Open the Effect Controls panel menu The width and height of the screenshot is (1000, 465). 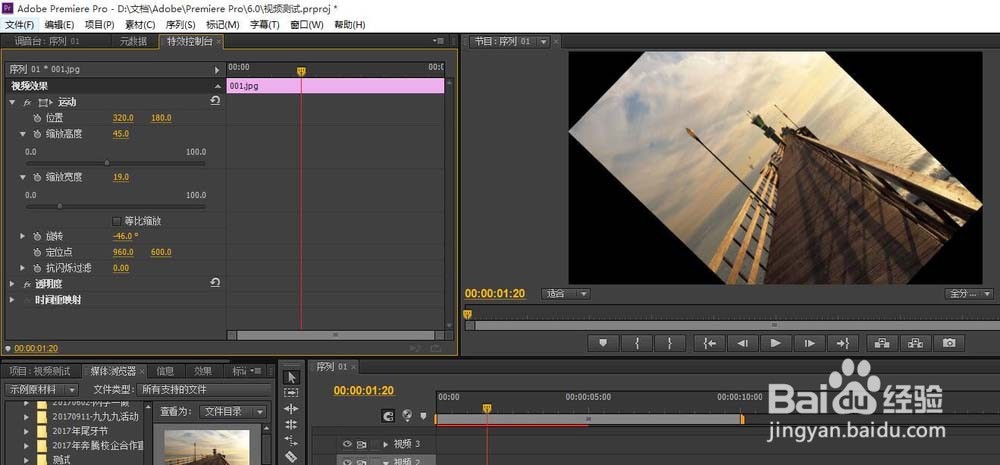click(439, 41)
